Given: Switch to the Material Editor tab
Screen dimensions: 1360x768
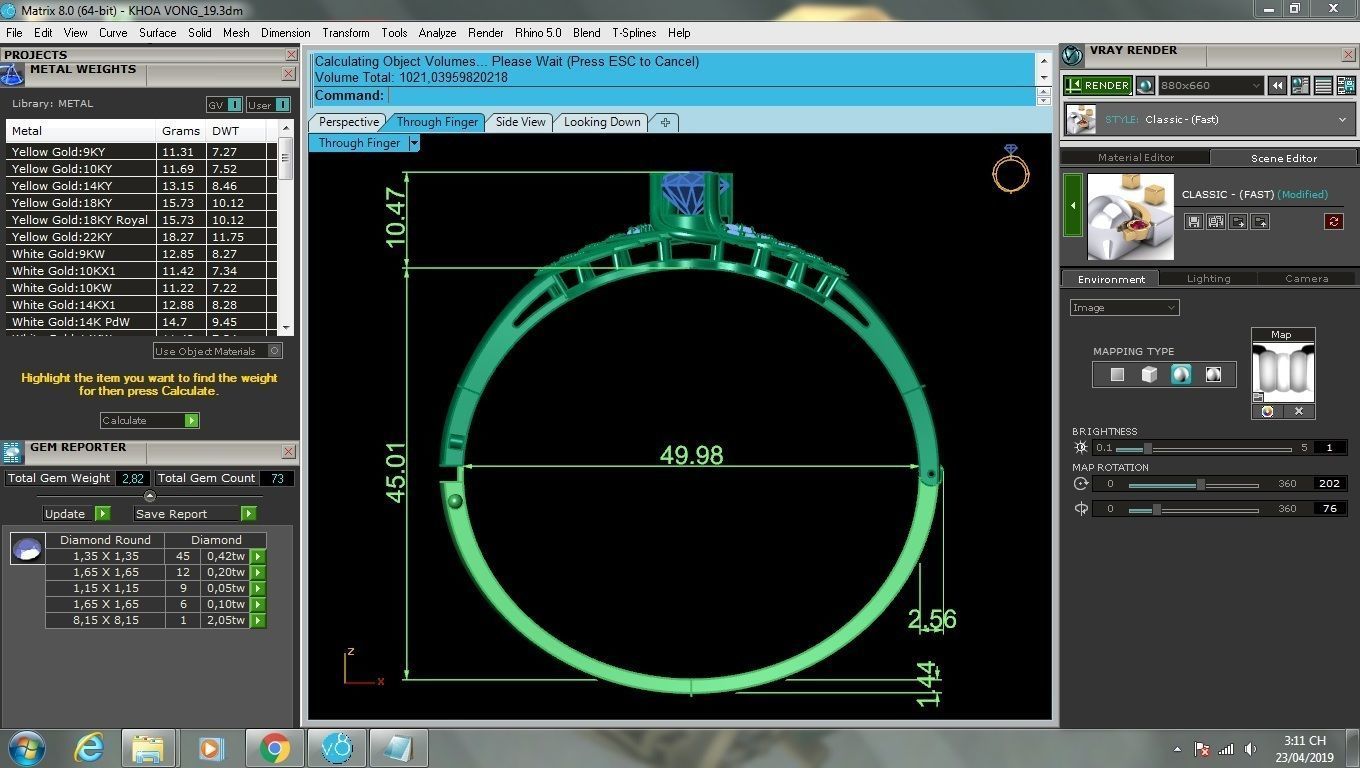Looking at the screenshot, I should (x=1135, y=158).
